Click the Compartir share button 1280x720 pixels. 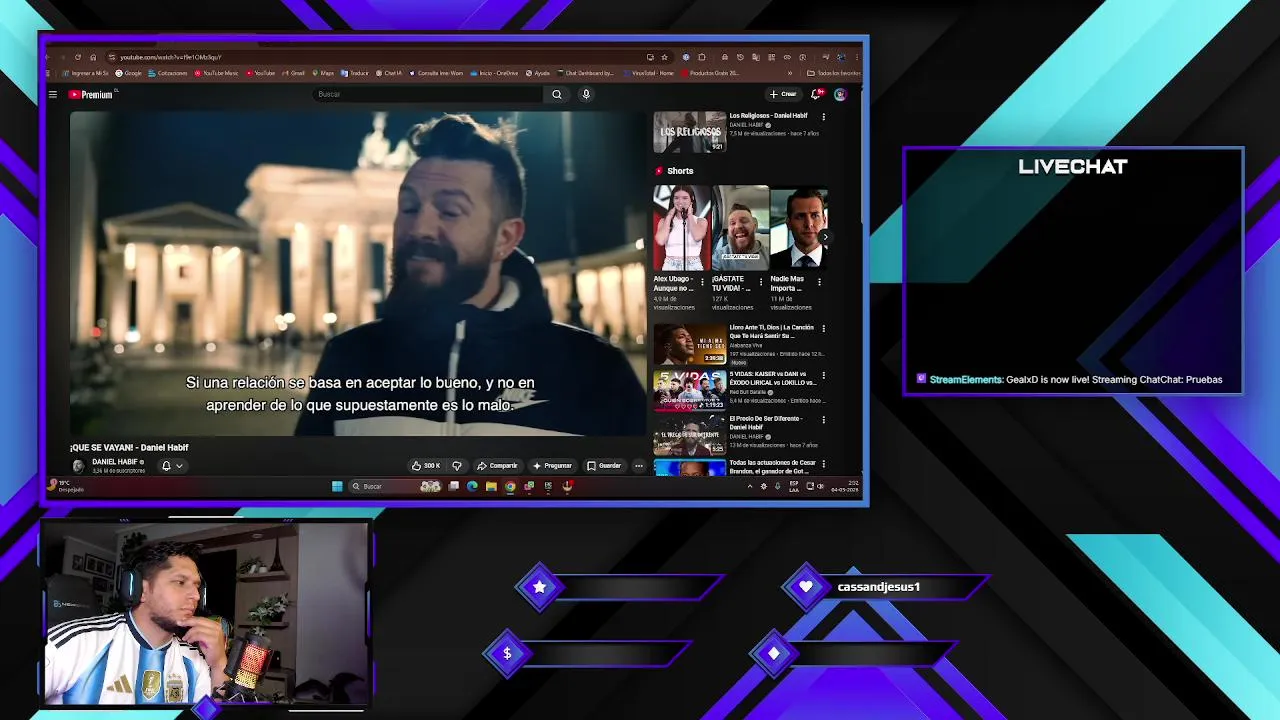click(497, 466)
